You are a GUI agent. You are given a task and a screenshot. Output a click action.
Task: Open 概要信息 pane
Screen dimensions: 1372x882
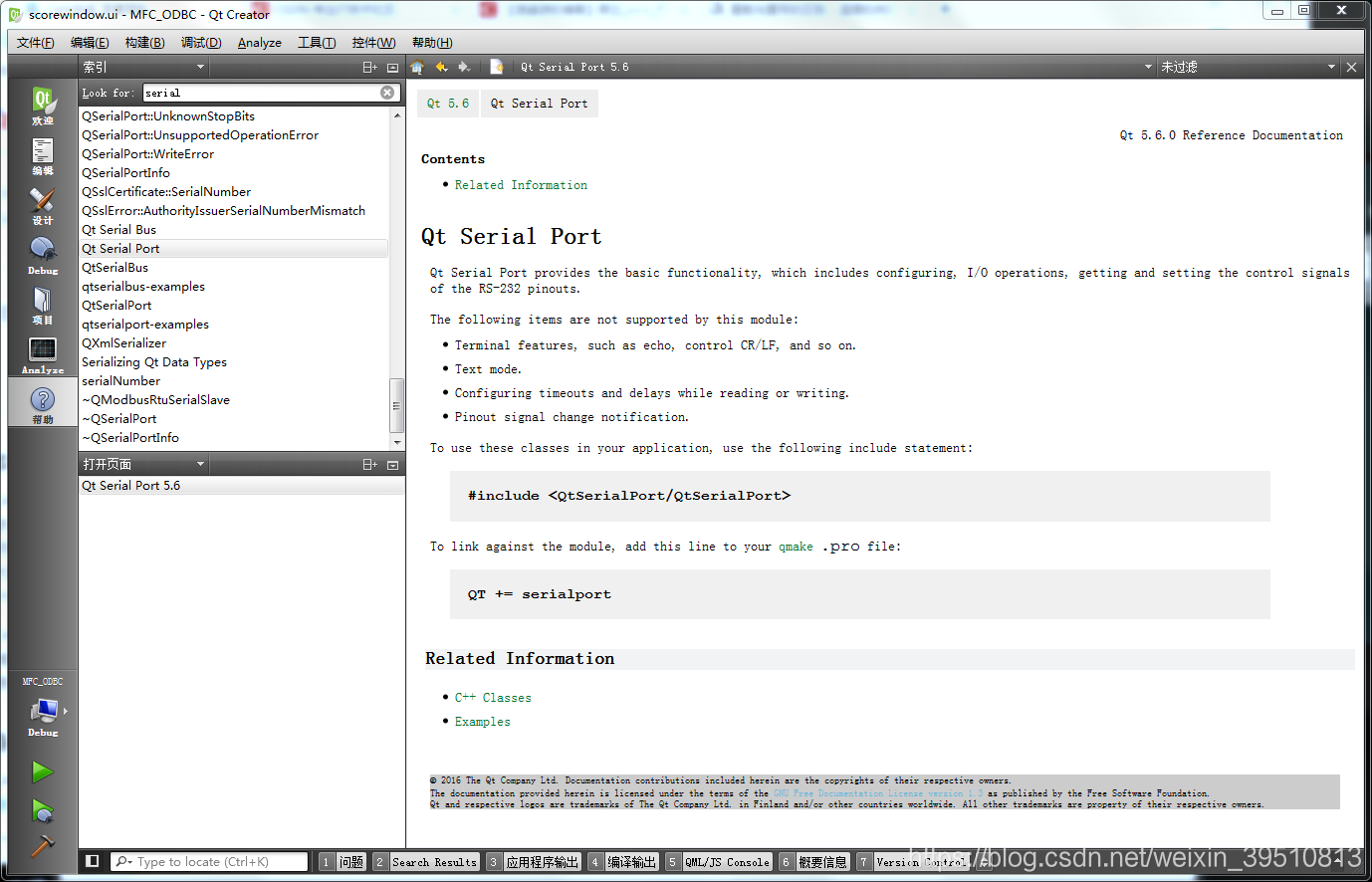pyautogui.click(x=814, y=862)
